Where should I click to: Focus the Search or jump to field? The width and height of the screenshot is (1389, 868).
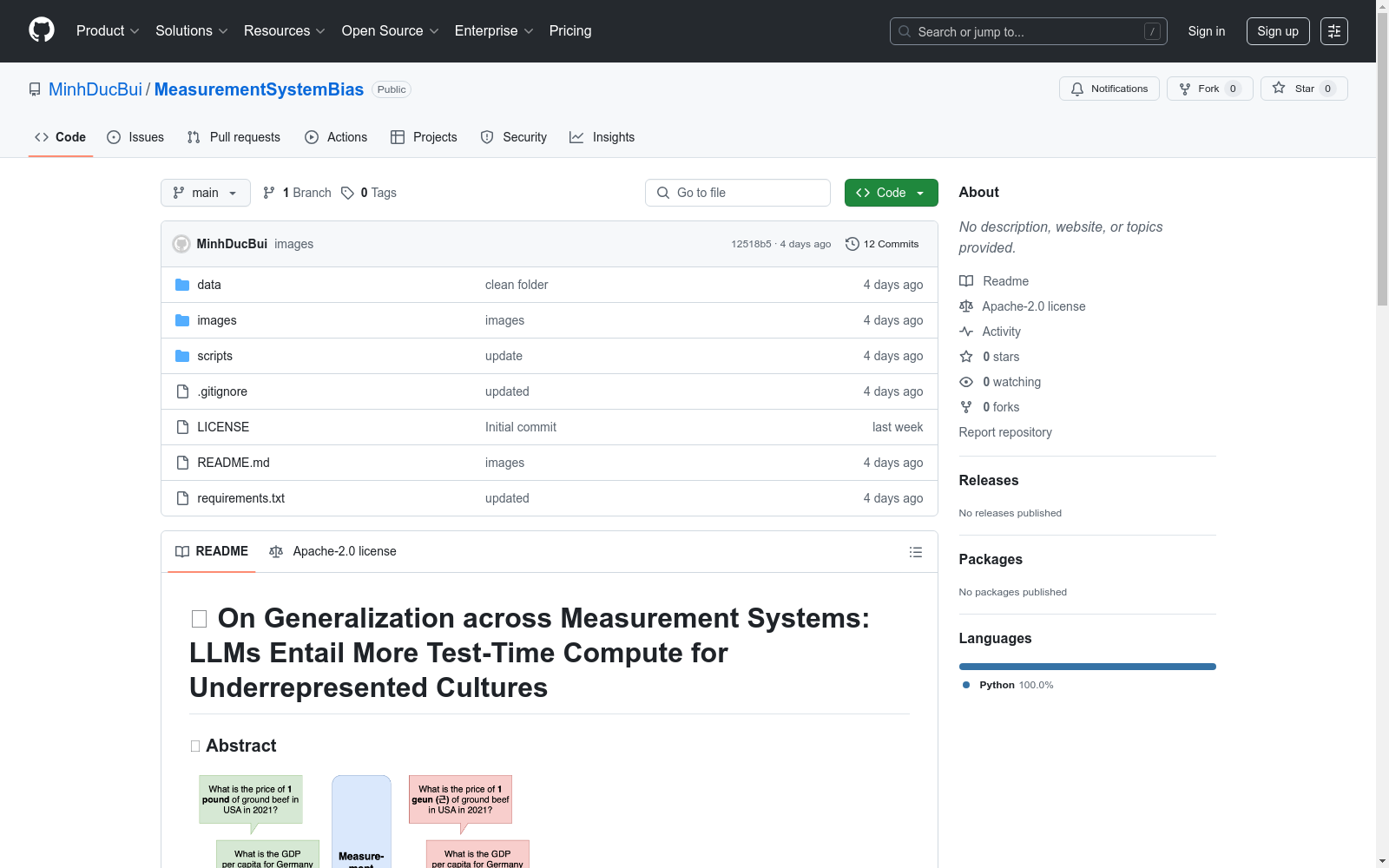[1029, 31]
